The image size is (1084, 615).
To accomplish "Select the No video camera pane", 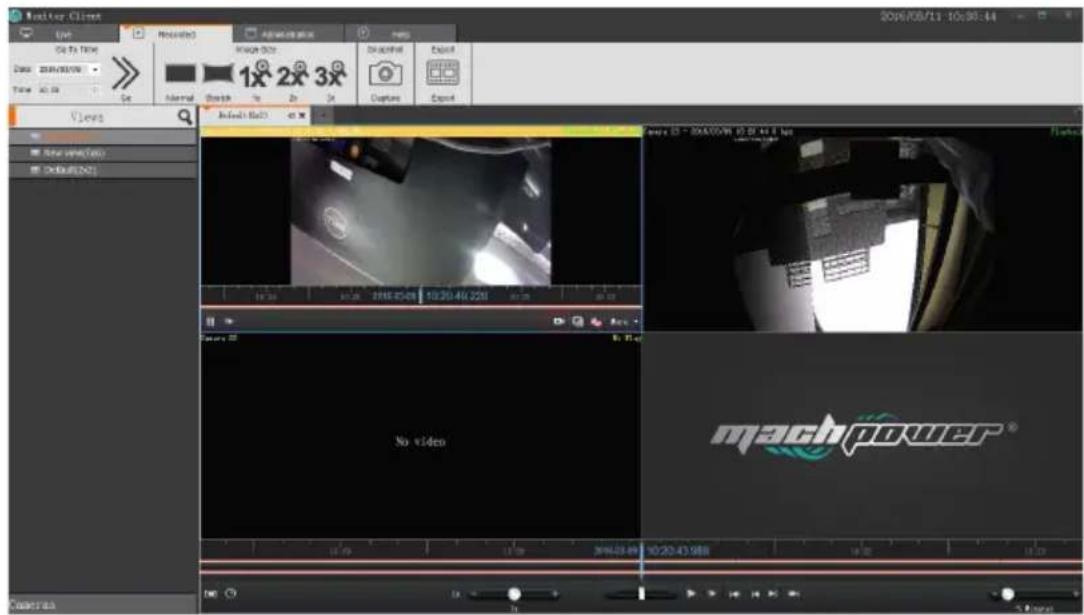I will [x=420, y=437].
